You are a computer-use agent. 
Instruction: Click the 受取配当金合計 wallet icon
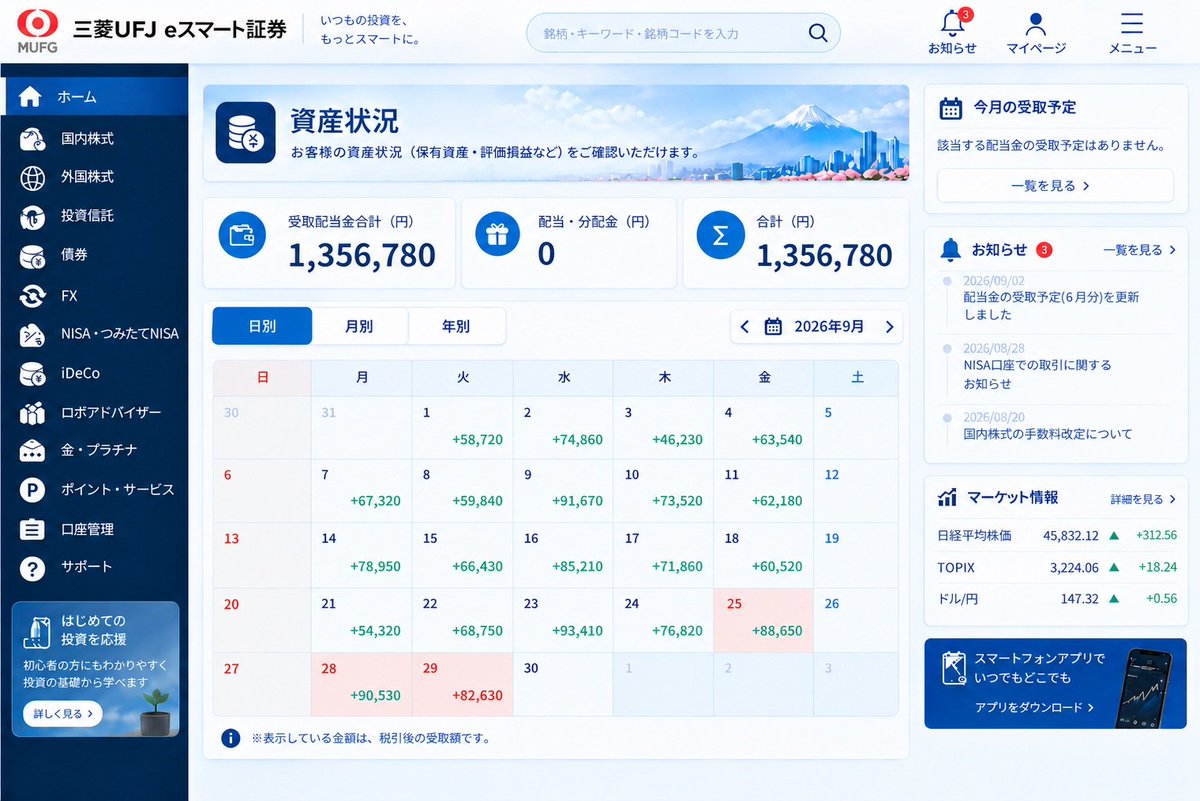242,235
